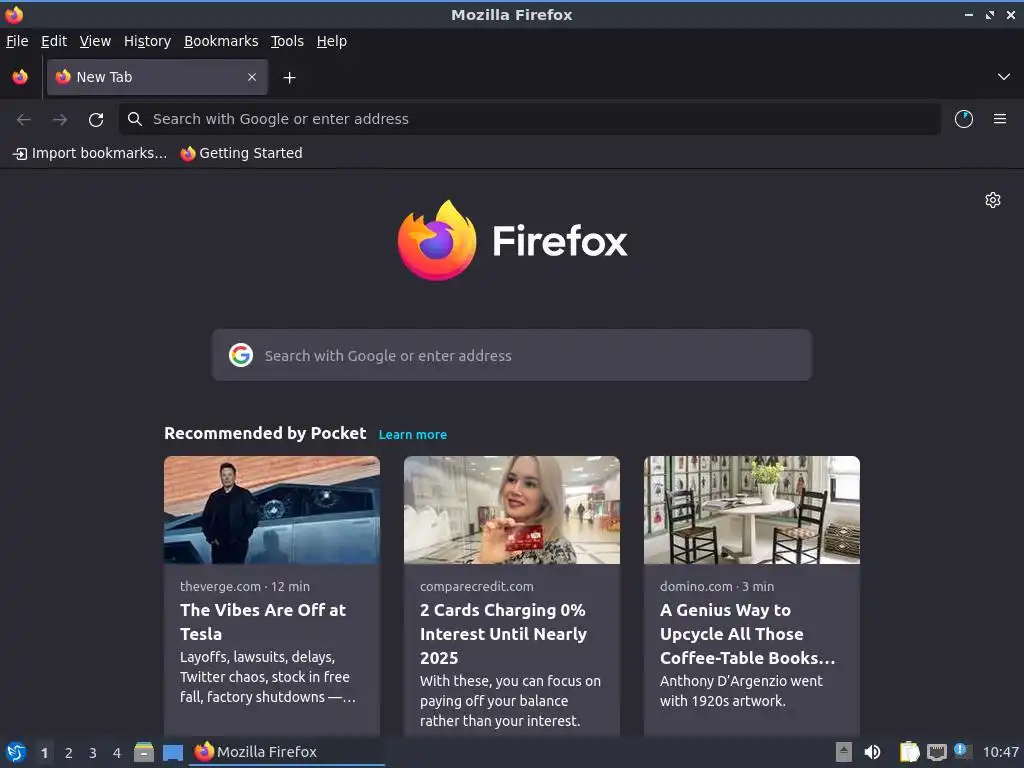Image resolution: width=1024 pixels, height=768 pixels.
Task: Click Learn more beside Recommended by Pocket
Action: coord(413,435)
